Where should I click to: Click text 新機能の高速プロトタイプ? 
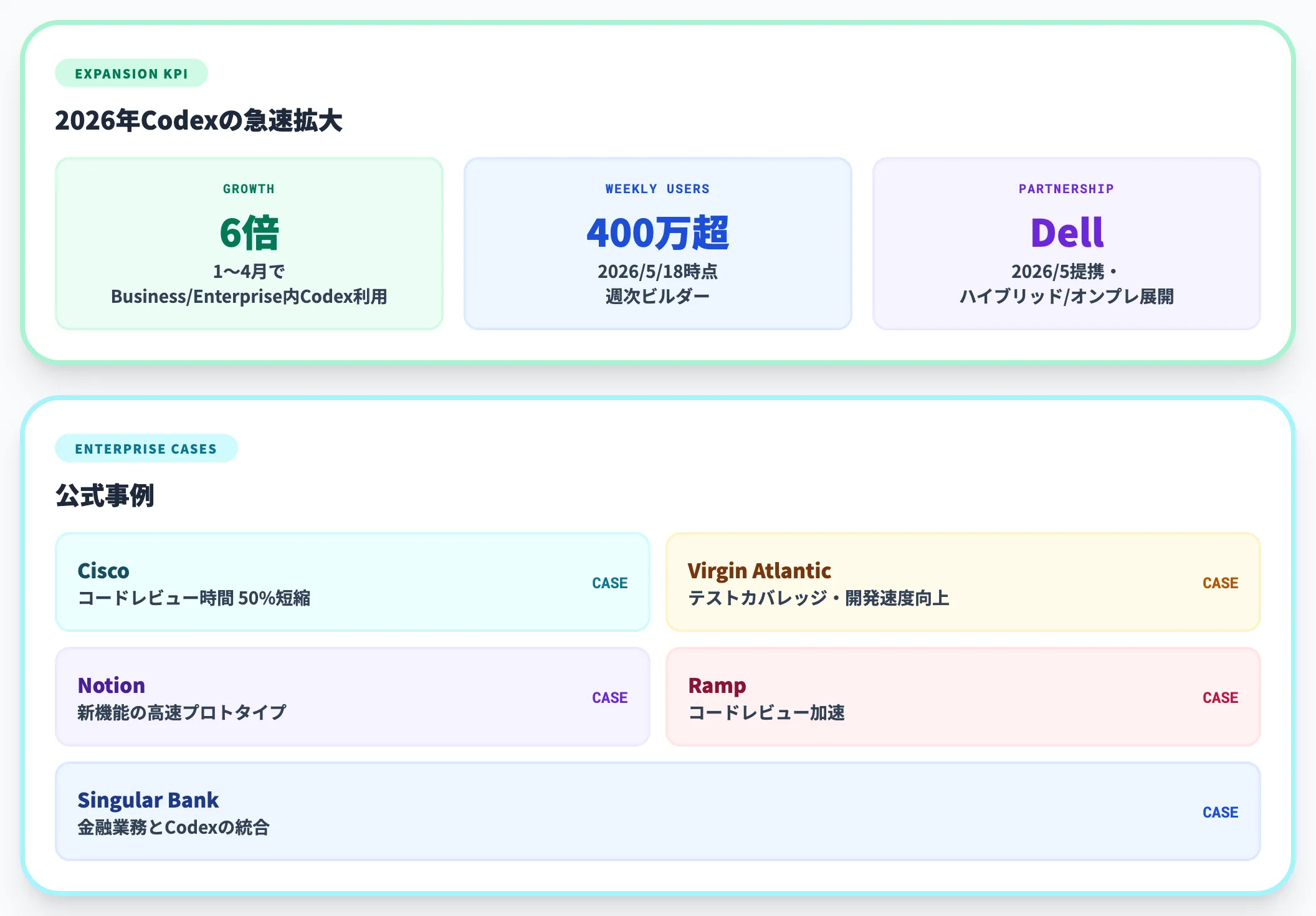(182, 713)
